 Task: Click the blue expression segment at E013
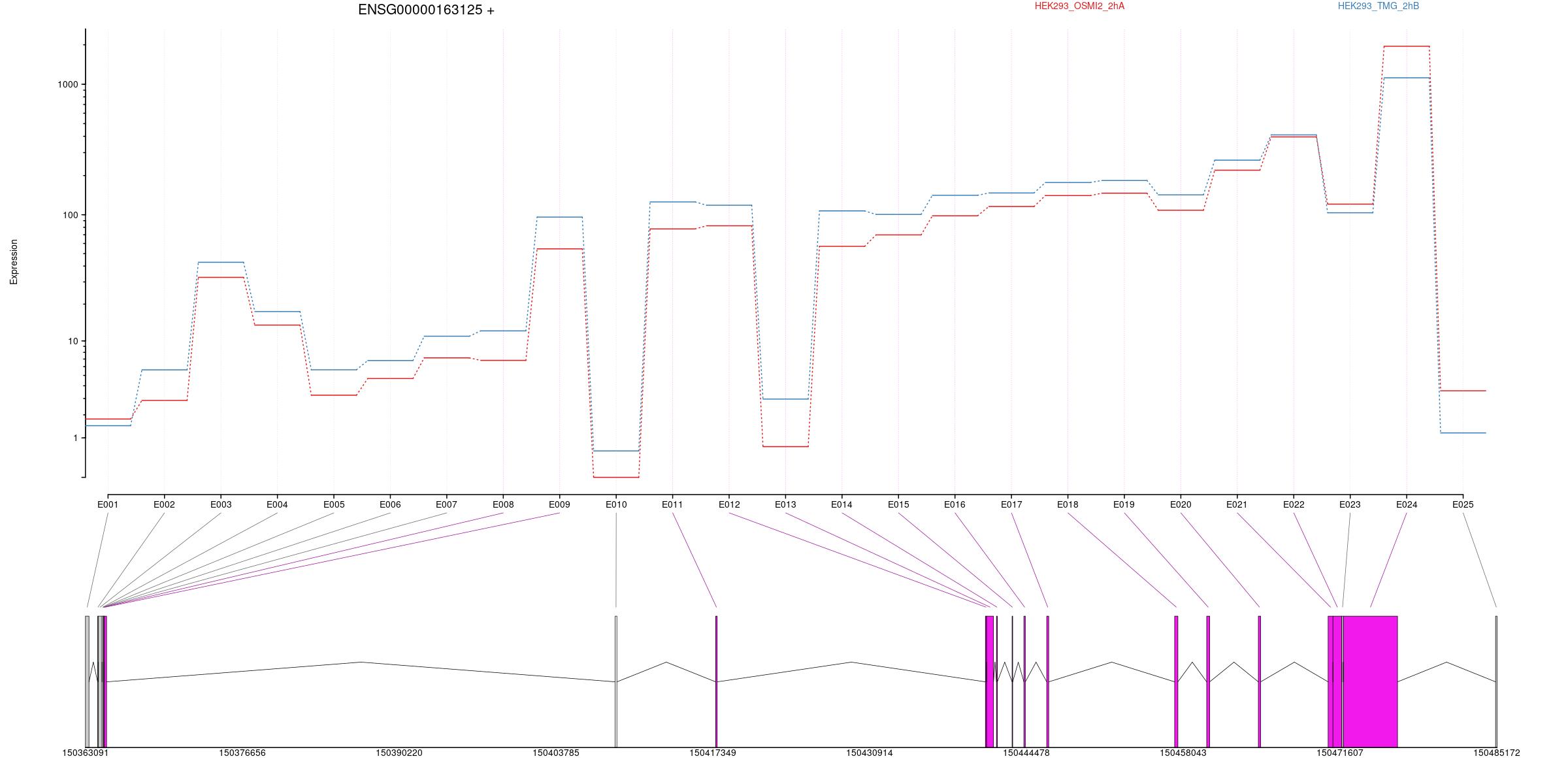785,399
